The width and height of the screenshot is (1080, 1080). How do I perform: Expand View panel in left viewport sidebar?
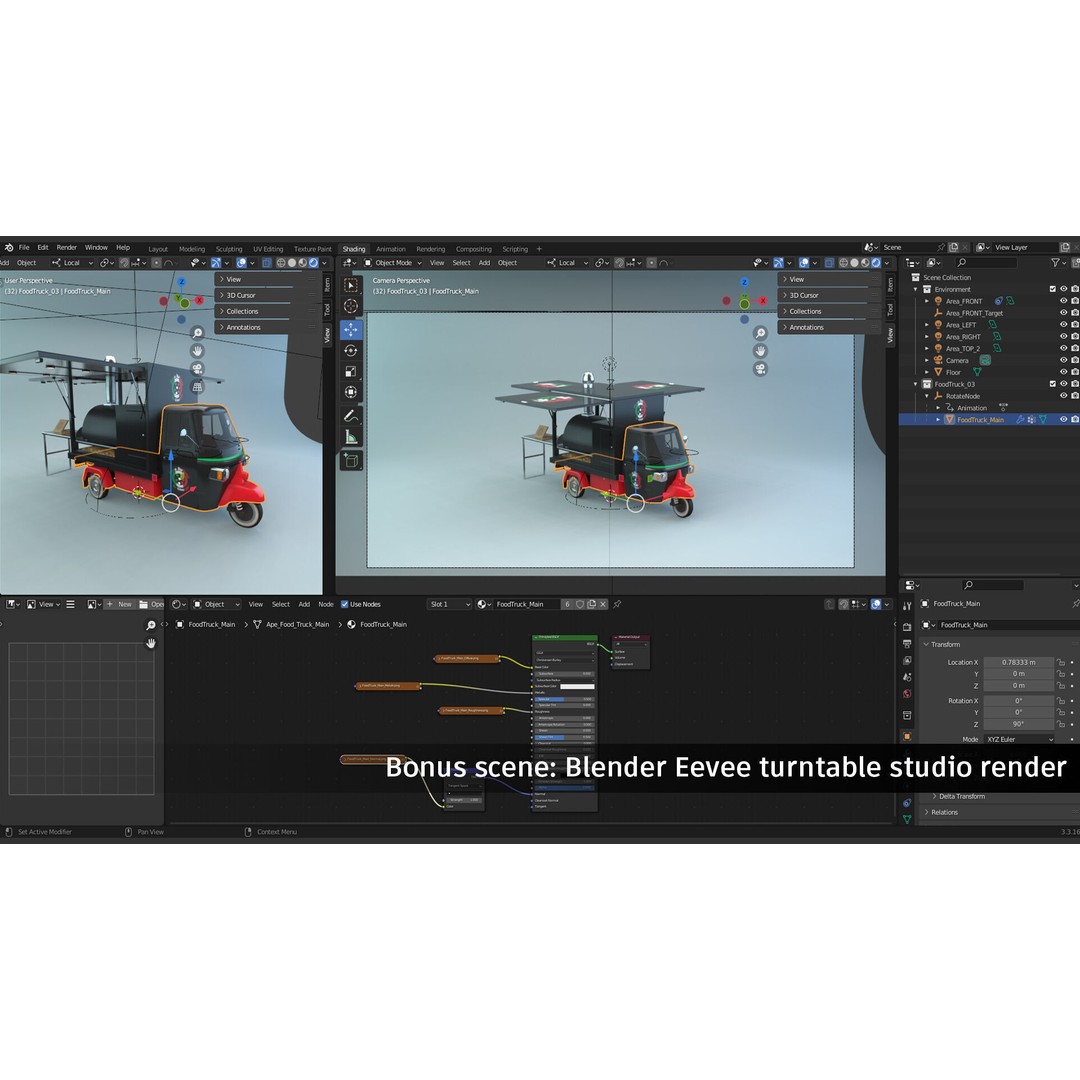[266, 279]
